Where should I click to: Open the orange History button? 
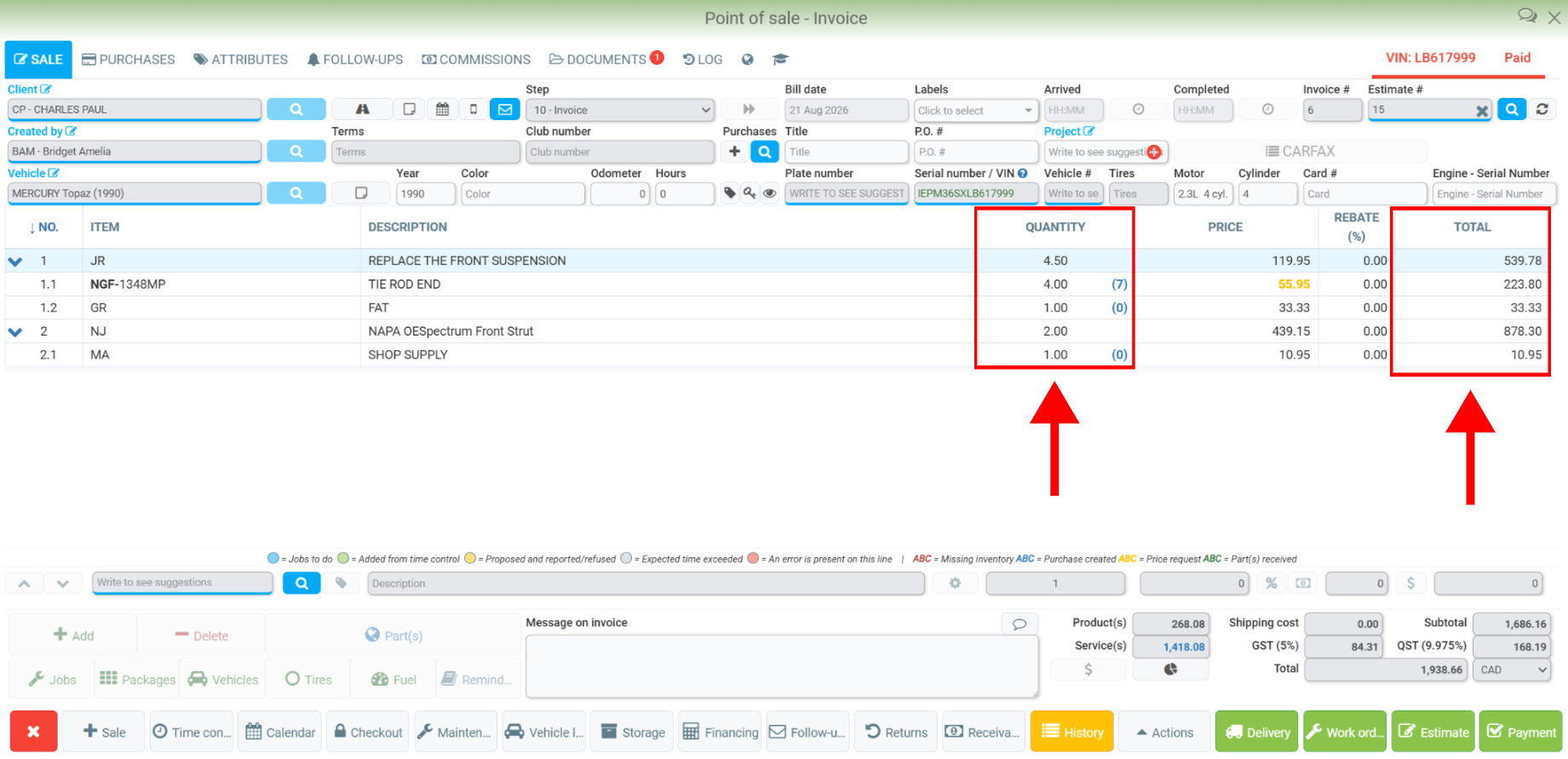(1072, 732)
